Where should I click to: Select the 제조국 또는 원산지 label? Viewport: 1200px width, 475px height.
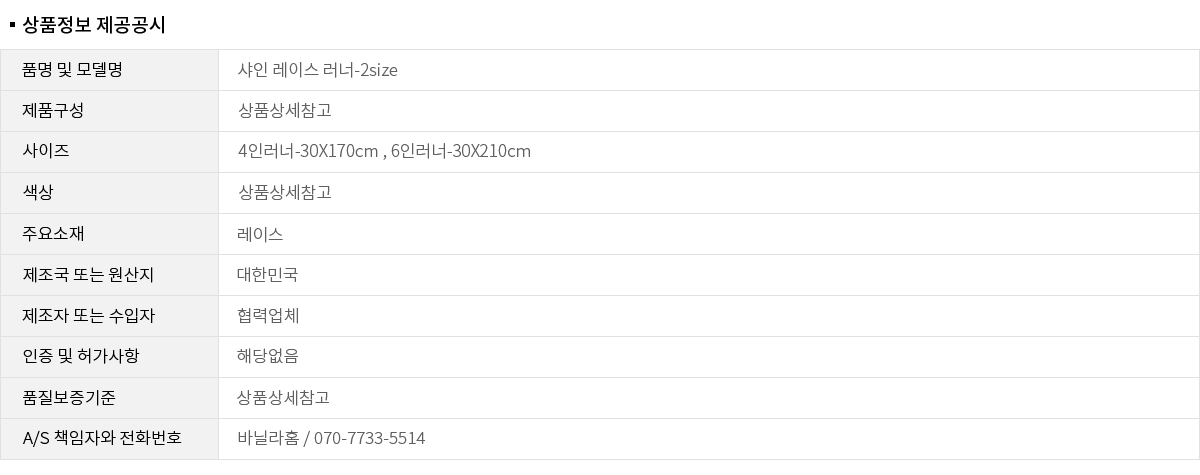coord(88,275)
